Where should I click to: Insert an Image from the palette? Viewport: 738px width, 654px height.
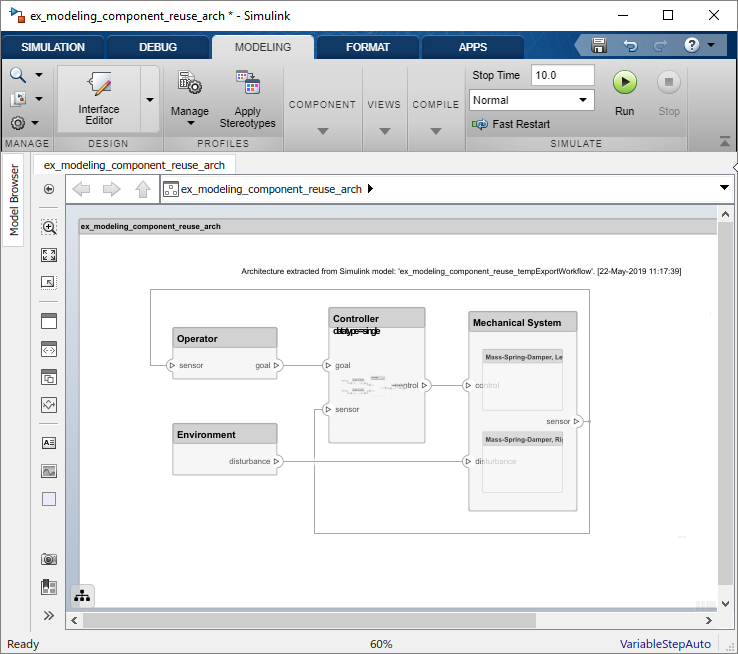(x=49, y=471)
